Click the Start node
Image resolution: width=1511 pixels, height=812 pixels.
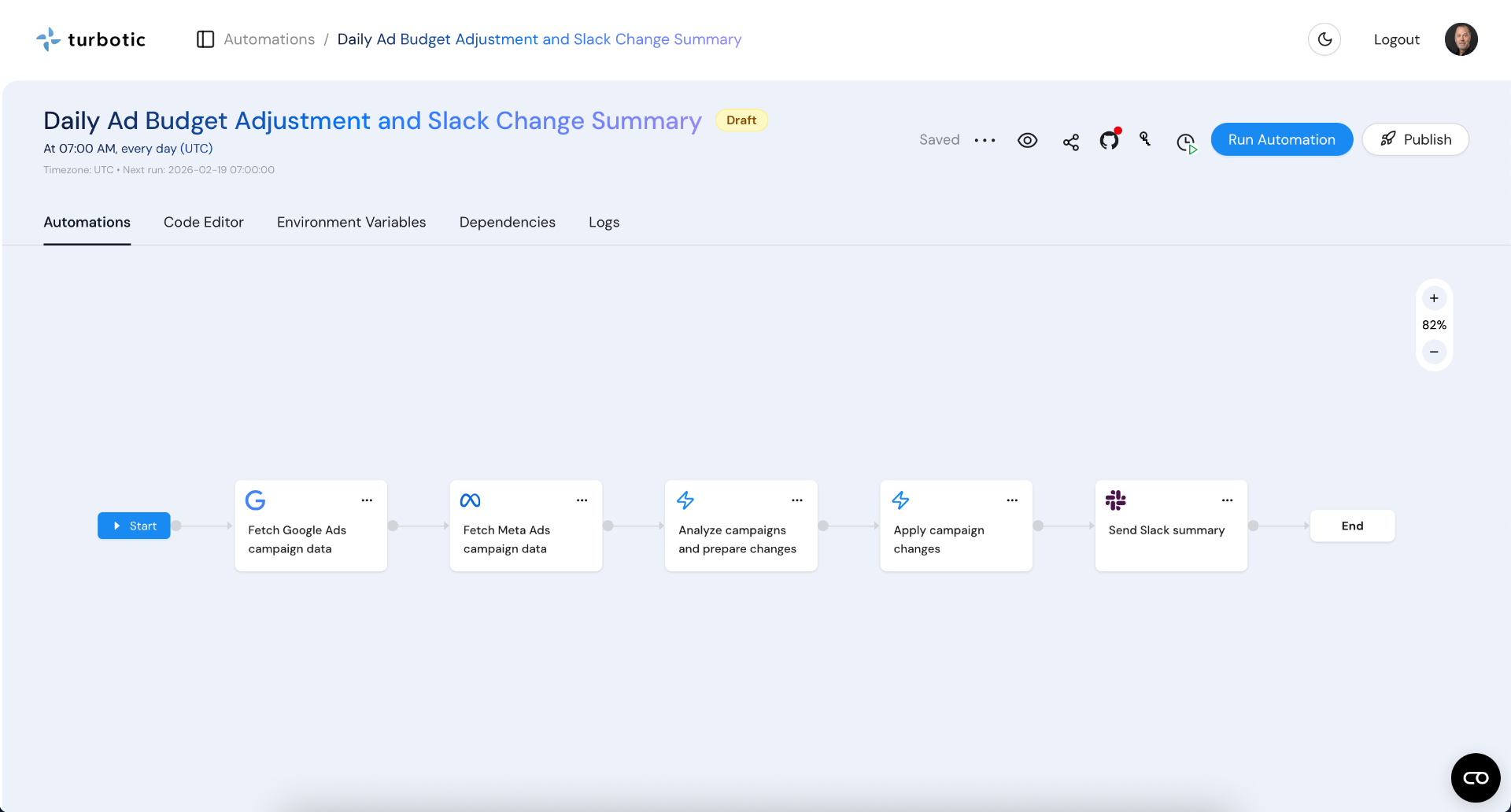tap(134, 526)
